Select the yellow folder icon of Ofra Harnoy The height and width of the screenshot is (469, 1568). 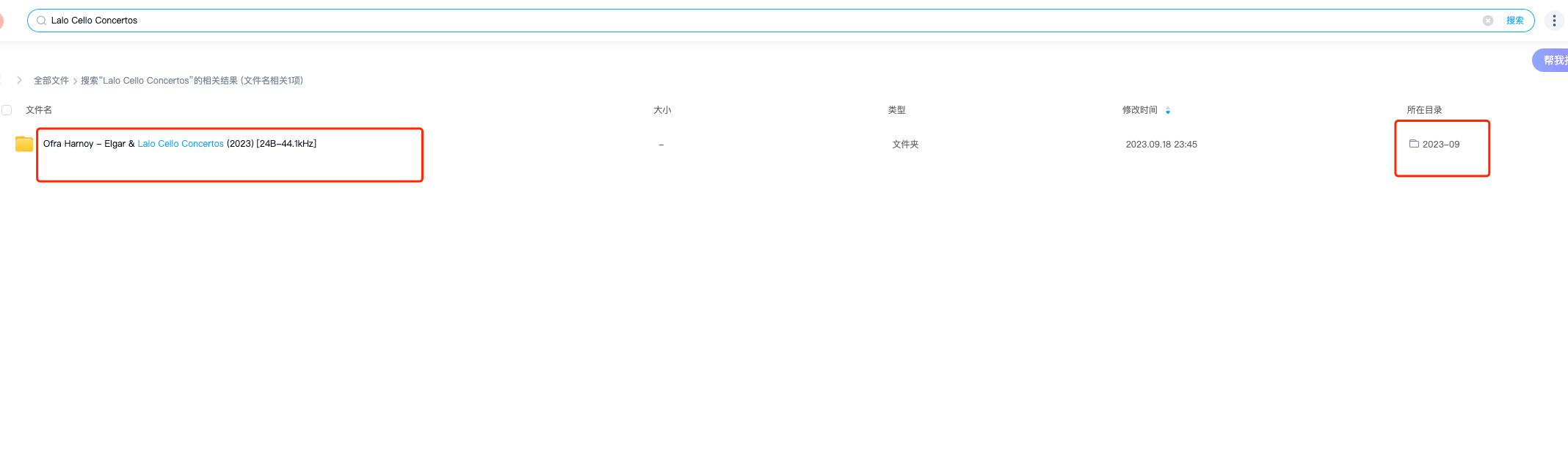[x=24, y=144]
